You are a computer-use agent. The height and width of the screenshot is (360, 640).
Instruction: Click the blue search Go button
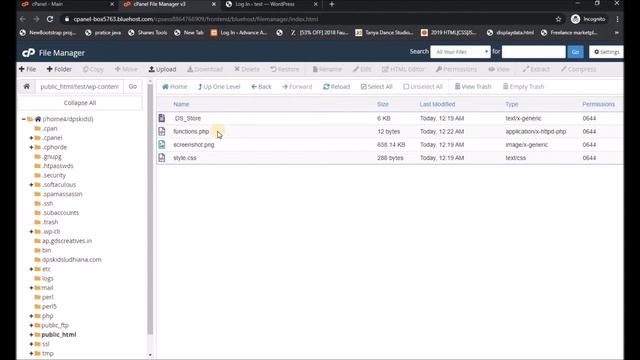click(576, 52)
